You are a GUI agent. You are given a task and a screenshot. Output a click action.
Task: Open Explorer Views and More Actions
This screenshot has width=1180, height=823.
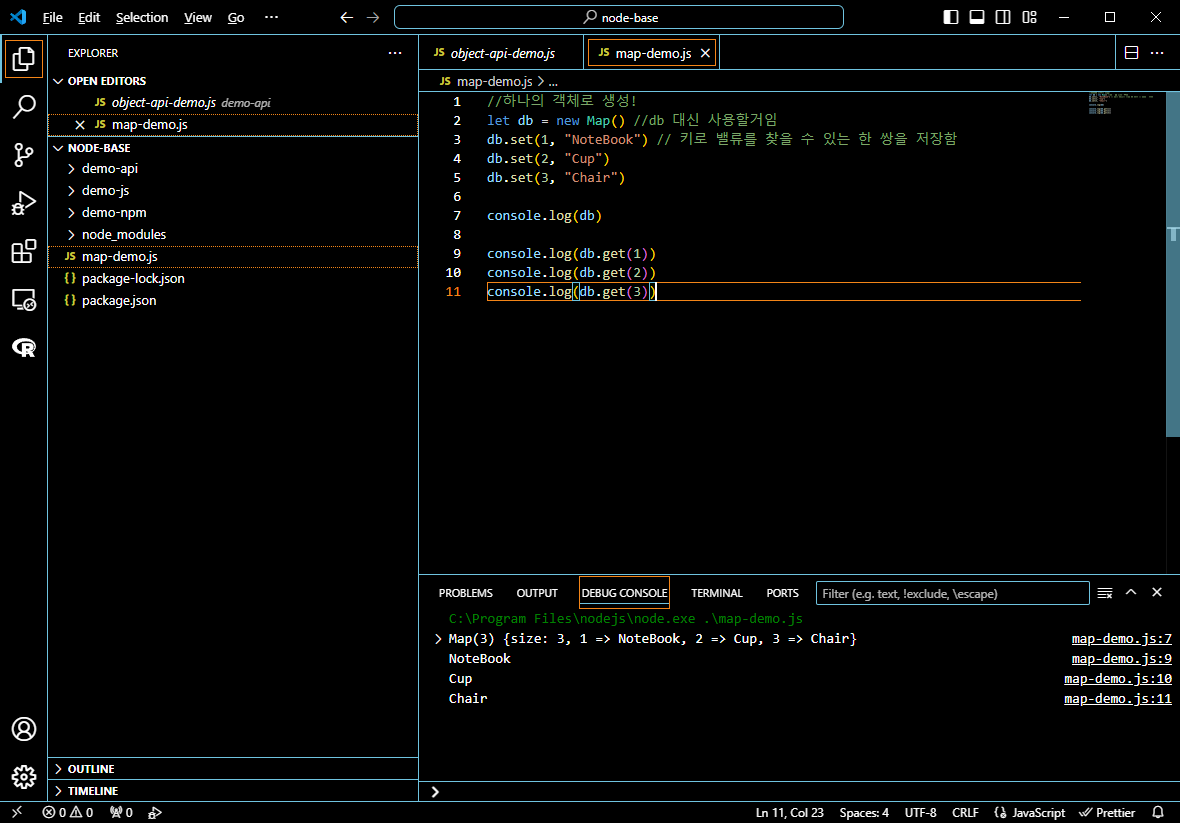coord(395,53)
